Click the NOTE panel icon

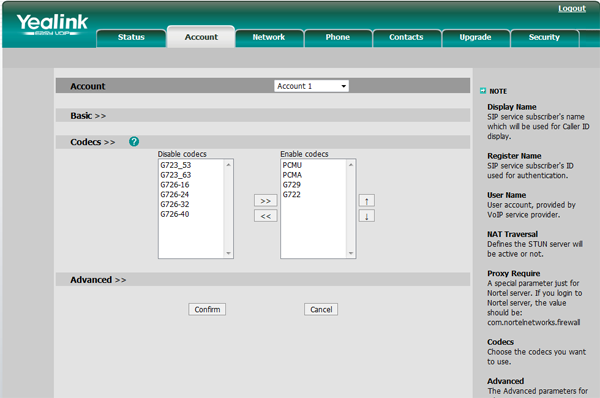pos(483,91)
